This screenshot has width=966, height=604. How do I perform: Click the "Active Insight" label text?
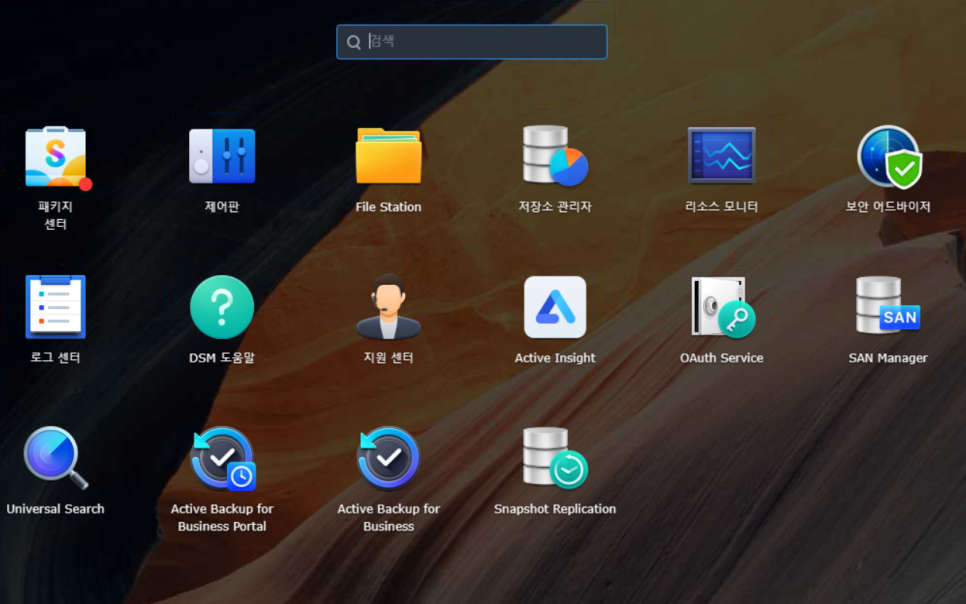click(x=555, y=358)
